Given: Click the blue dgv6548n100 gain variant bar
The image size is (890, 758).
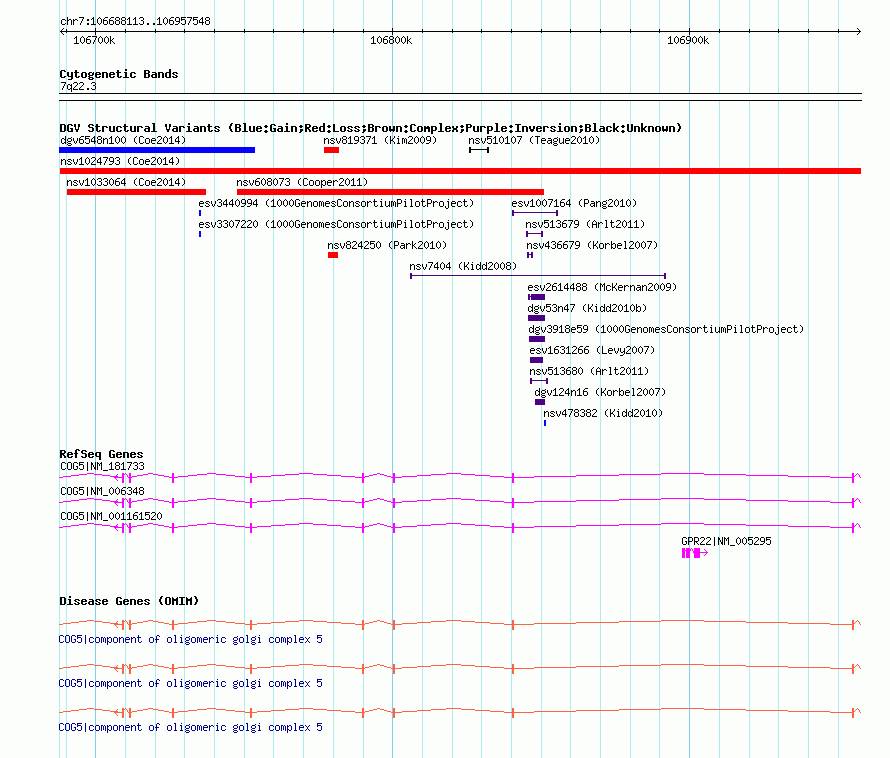Looking at the screenshot, I should [x=157, y=150].
